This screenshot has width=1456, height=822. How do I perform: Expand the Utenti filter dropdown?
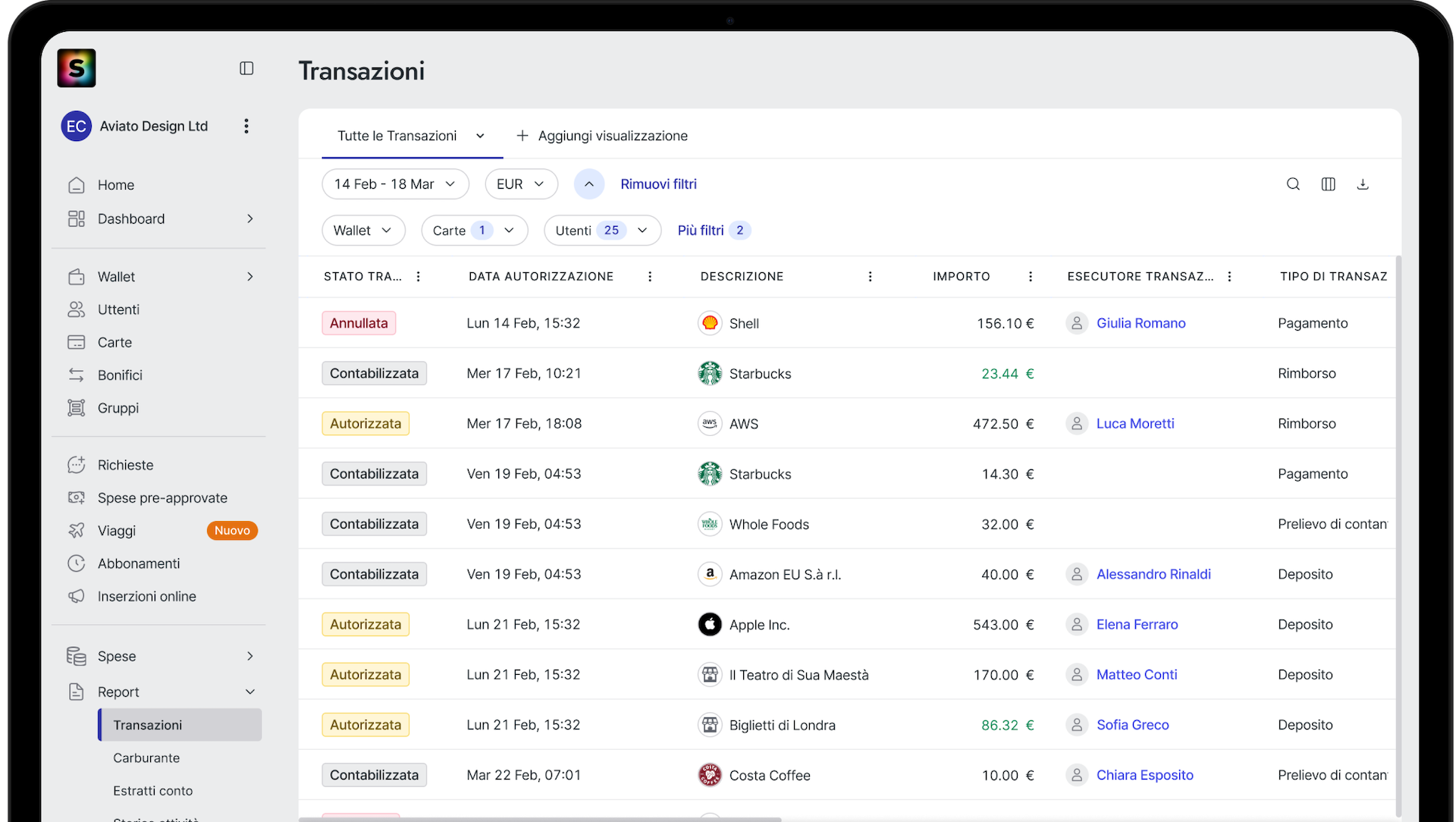[x=602, y=231]
